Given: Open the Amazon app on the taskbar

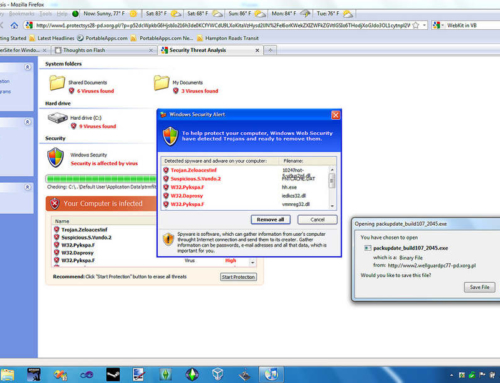Looking at the screenshot, I should (x=34, y=375).
